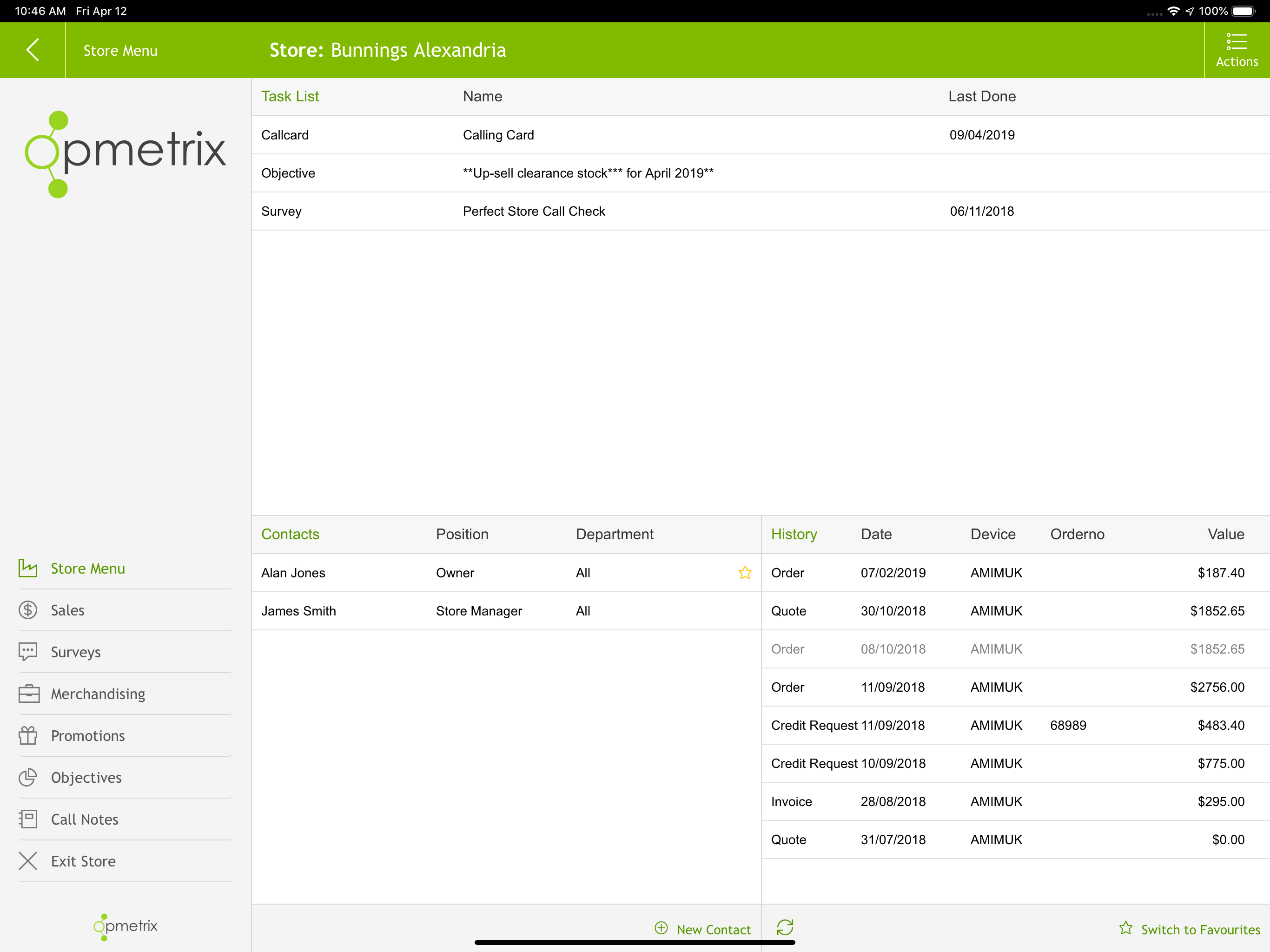Click the Exit Store X icon
Screen dimensions: 1270x952
(x=27, y=861)
